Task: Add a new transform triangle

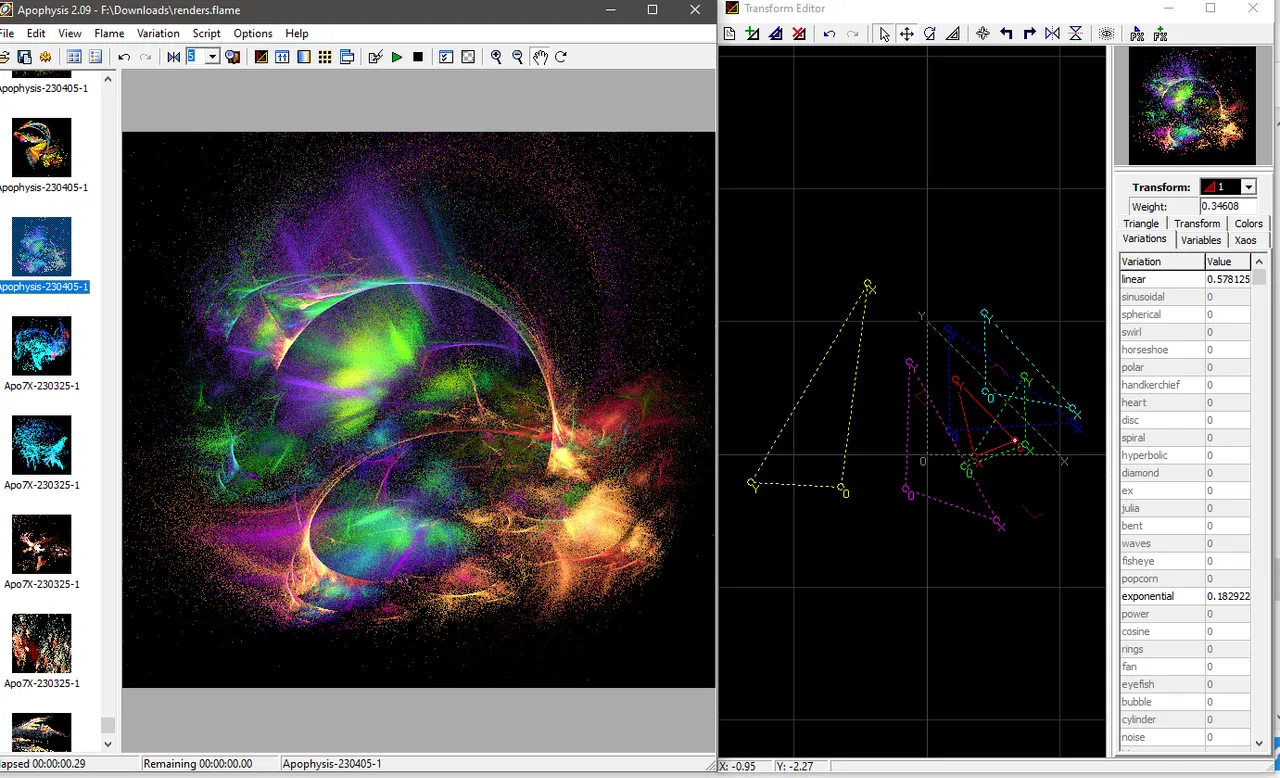Action: [753, 34]
